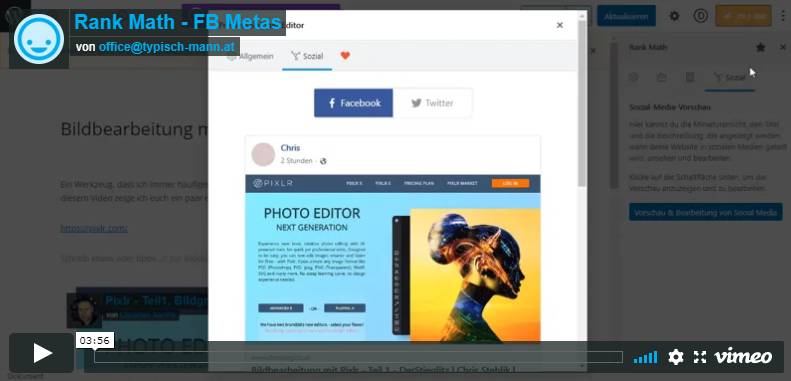Open first tab icon in Rank Math sidebar
Viewport: 791px width, 381px height.
point(634,77)
